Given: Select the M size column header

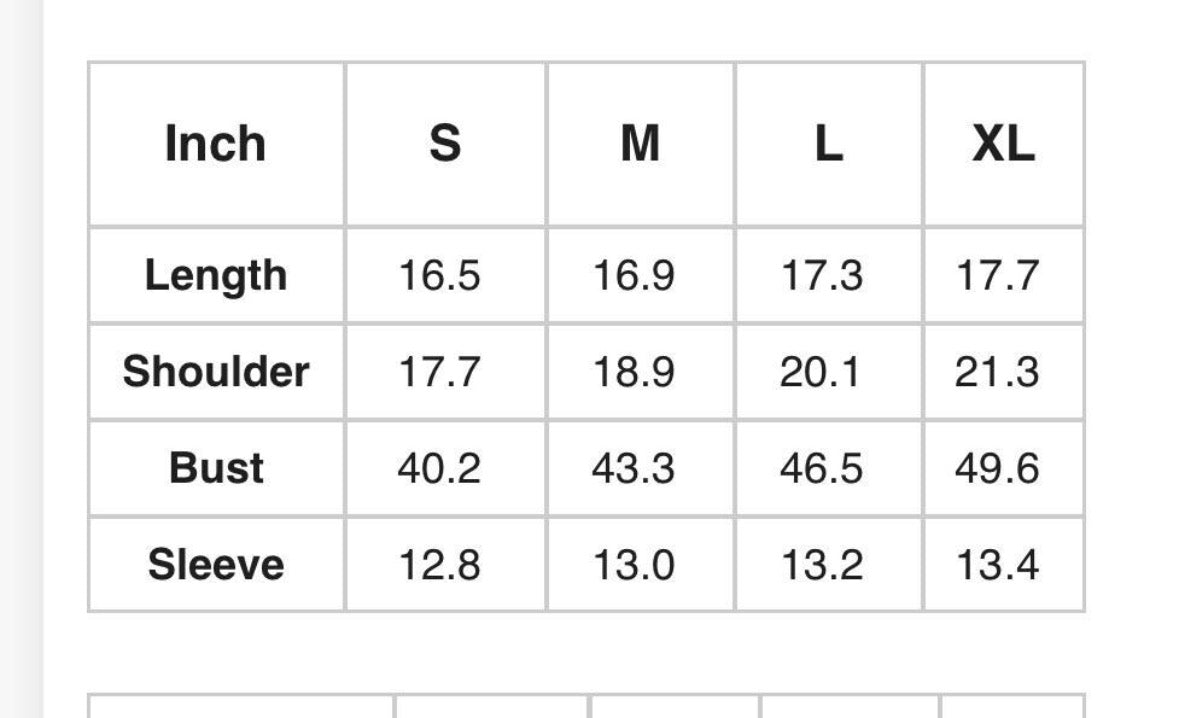Looking at the screenshot, I should (x=641, y=144).
